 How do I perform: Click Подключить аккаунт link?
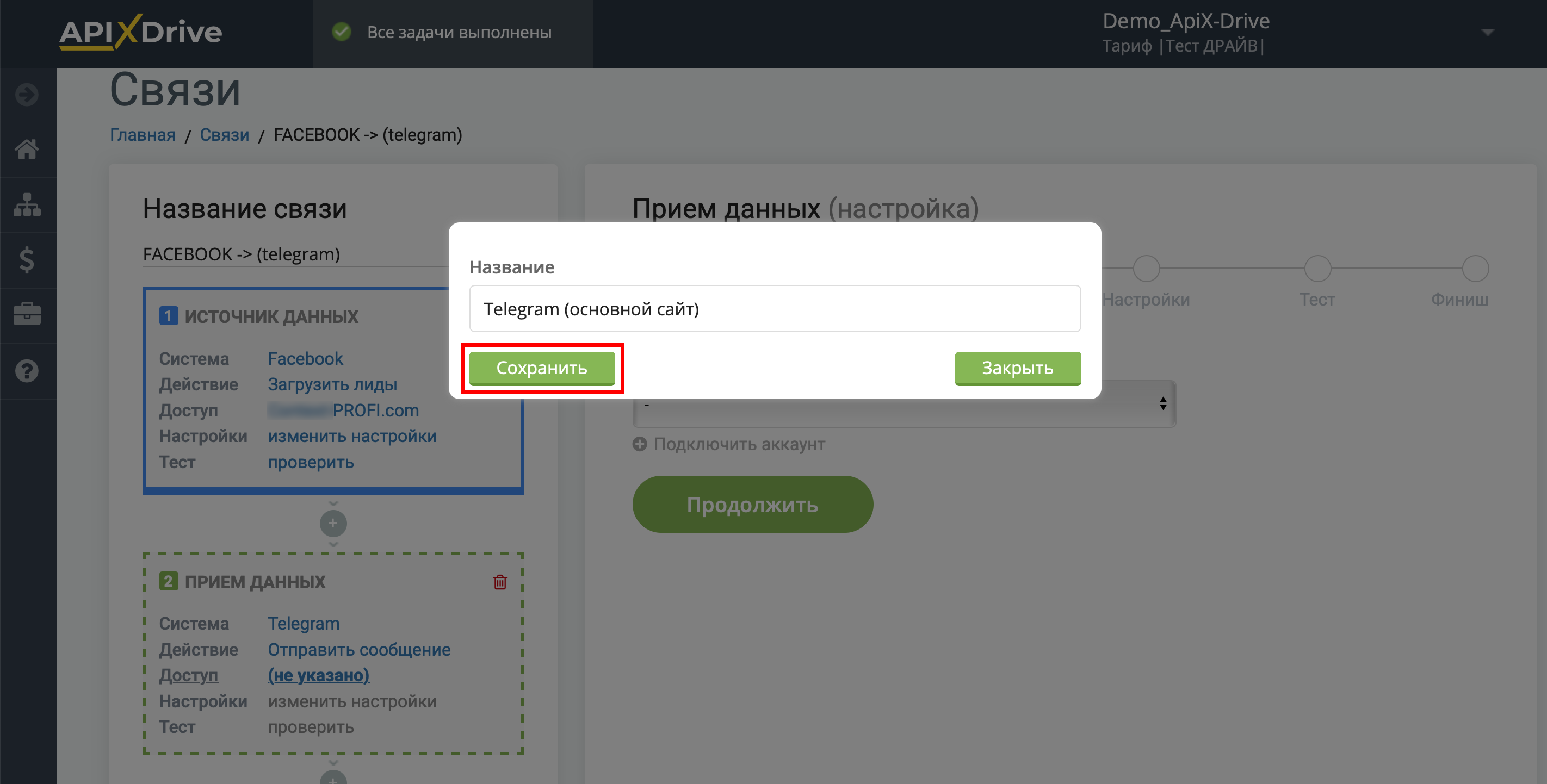pos(739,444)
